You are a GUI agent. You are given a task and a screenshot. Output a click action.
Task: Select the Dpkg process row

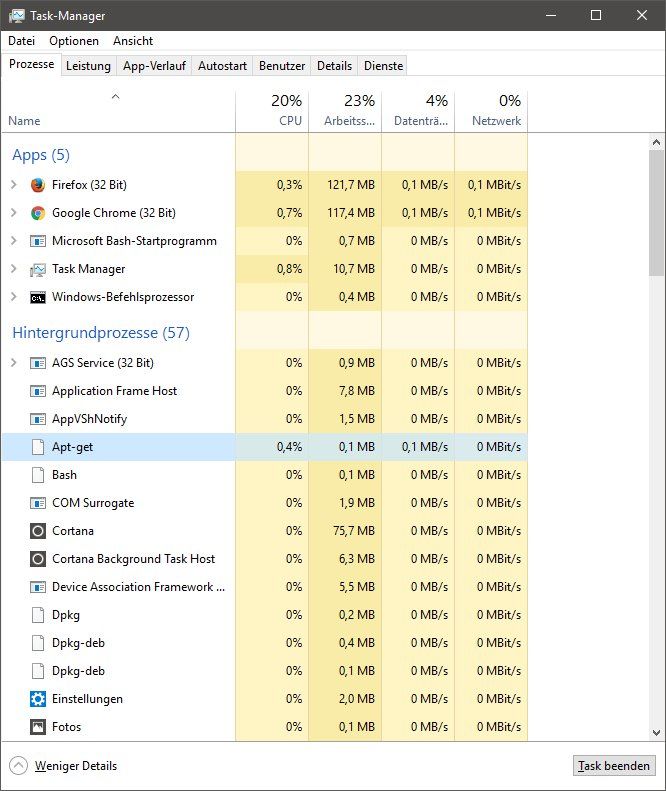click(x=265, y=615)
